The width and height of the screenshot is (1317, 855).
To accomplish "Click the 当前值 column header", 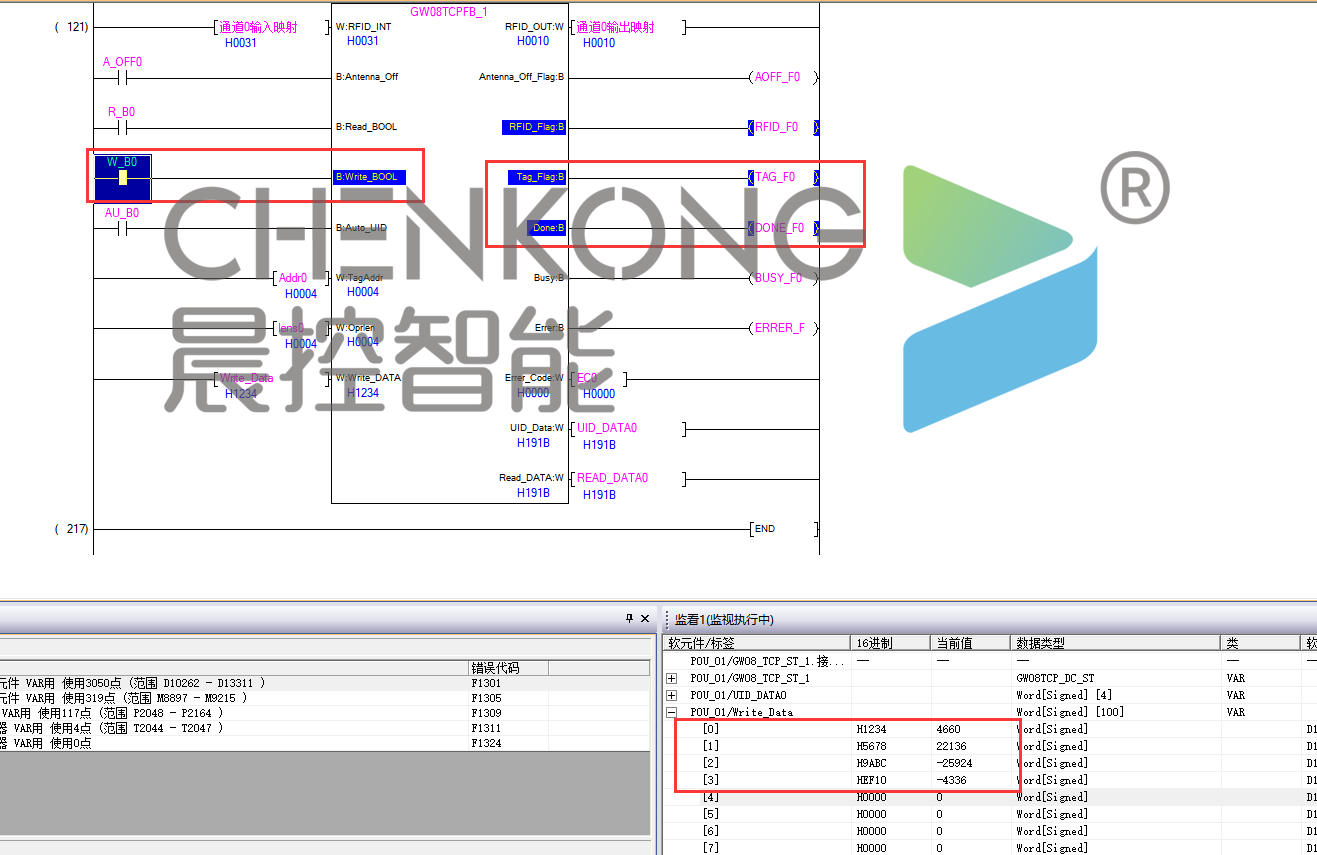I will (970, 643).
